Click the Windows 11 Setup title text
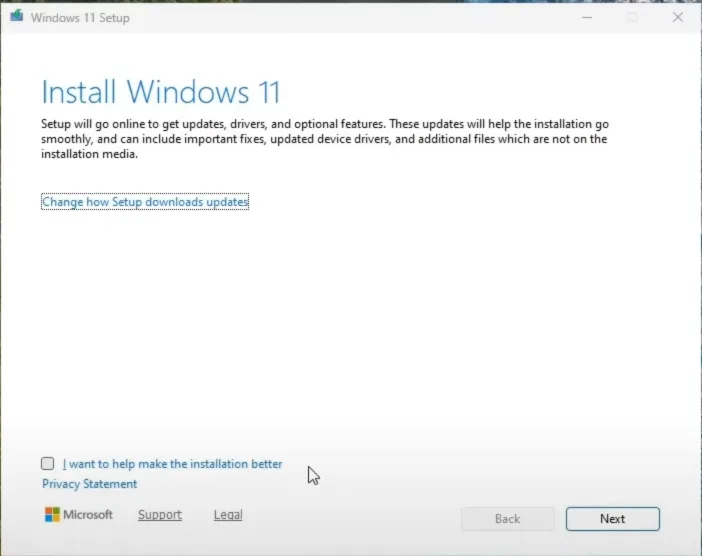The image size is (702, 556). [80, 18]
